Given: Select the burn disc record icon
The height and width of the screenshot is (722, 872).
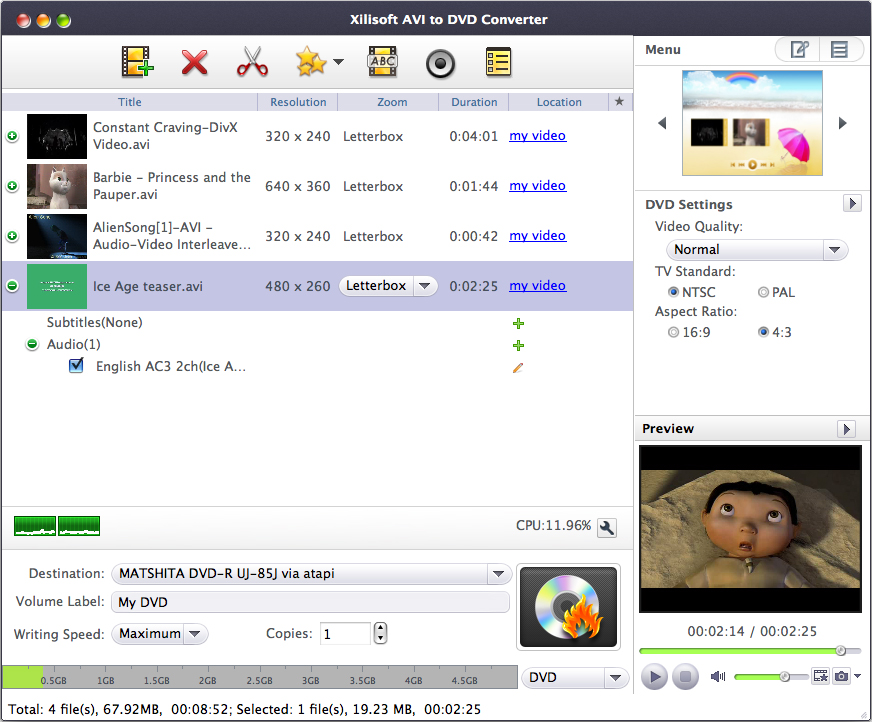Looking at the screenshot, I should coord(440,61).
